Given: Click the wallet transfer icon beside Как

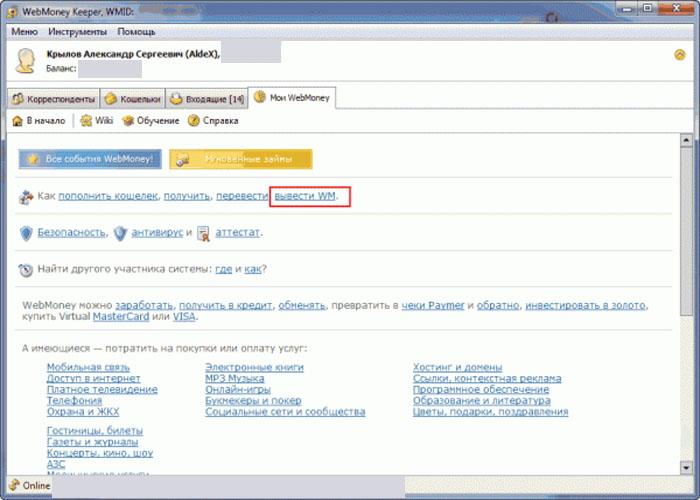Looking at the screenshot, I should point(26,196).
